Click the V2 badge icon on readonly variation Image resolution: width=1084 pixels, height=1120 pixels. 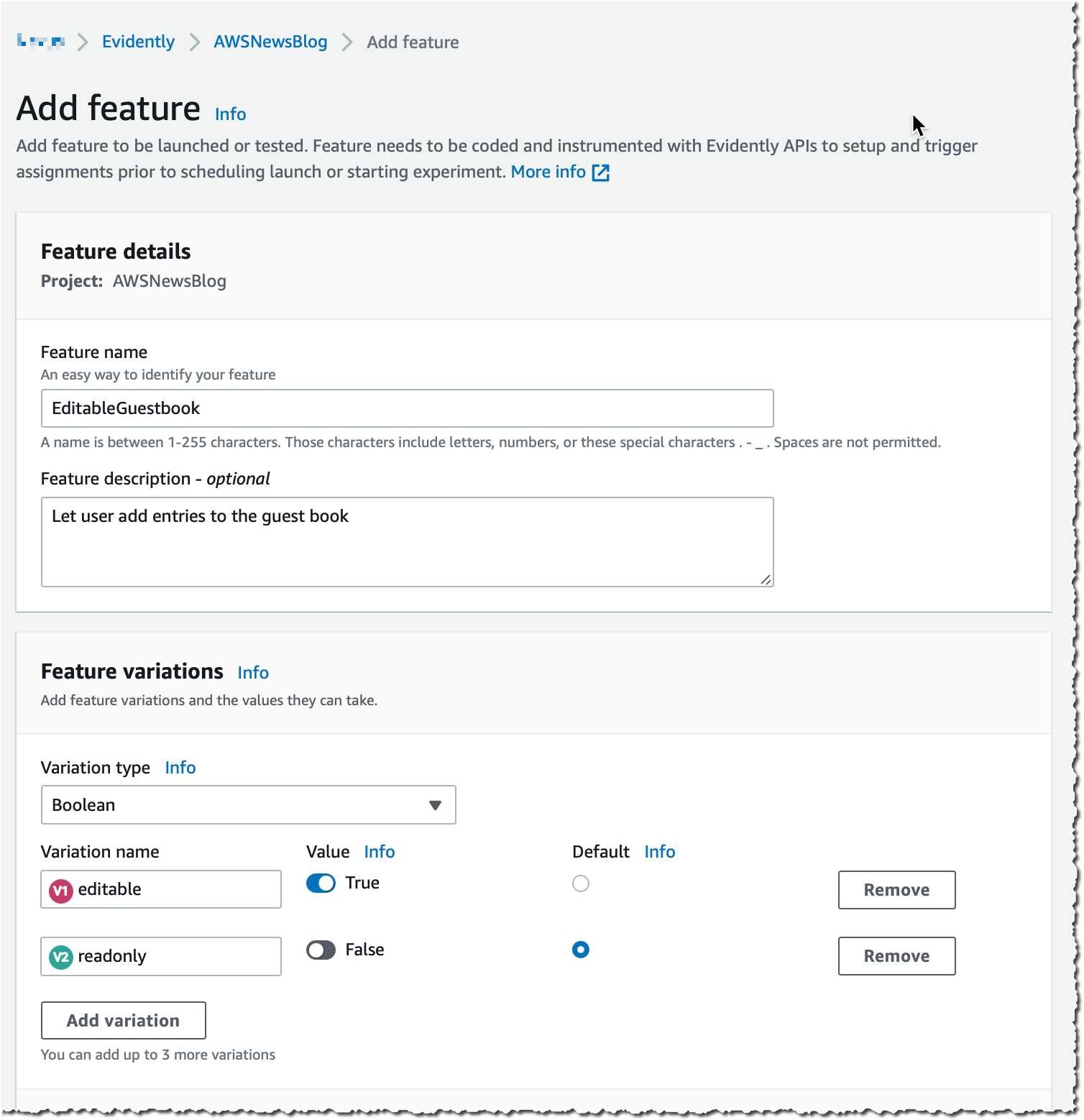61,957
